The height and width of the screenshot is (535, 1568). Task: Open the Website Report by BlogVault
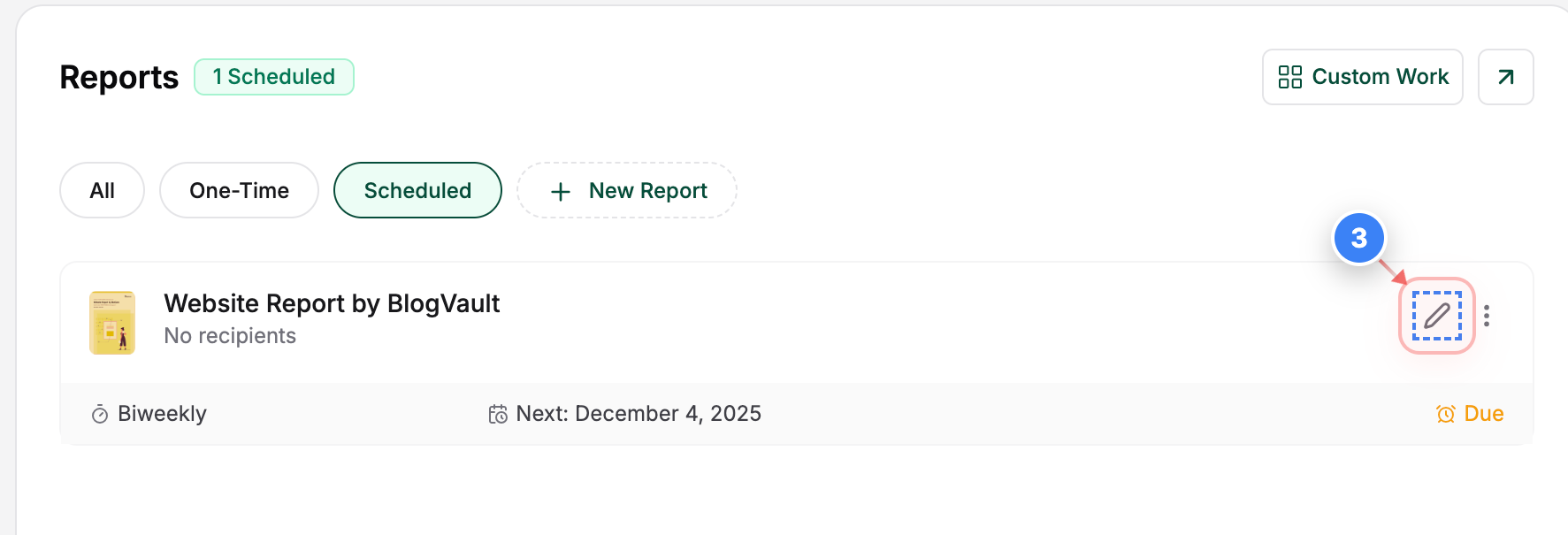[332, 303]
